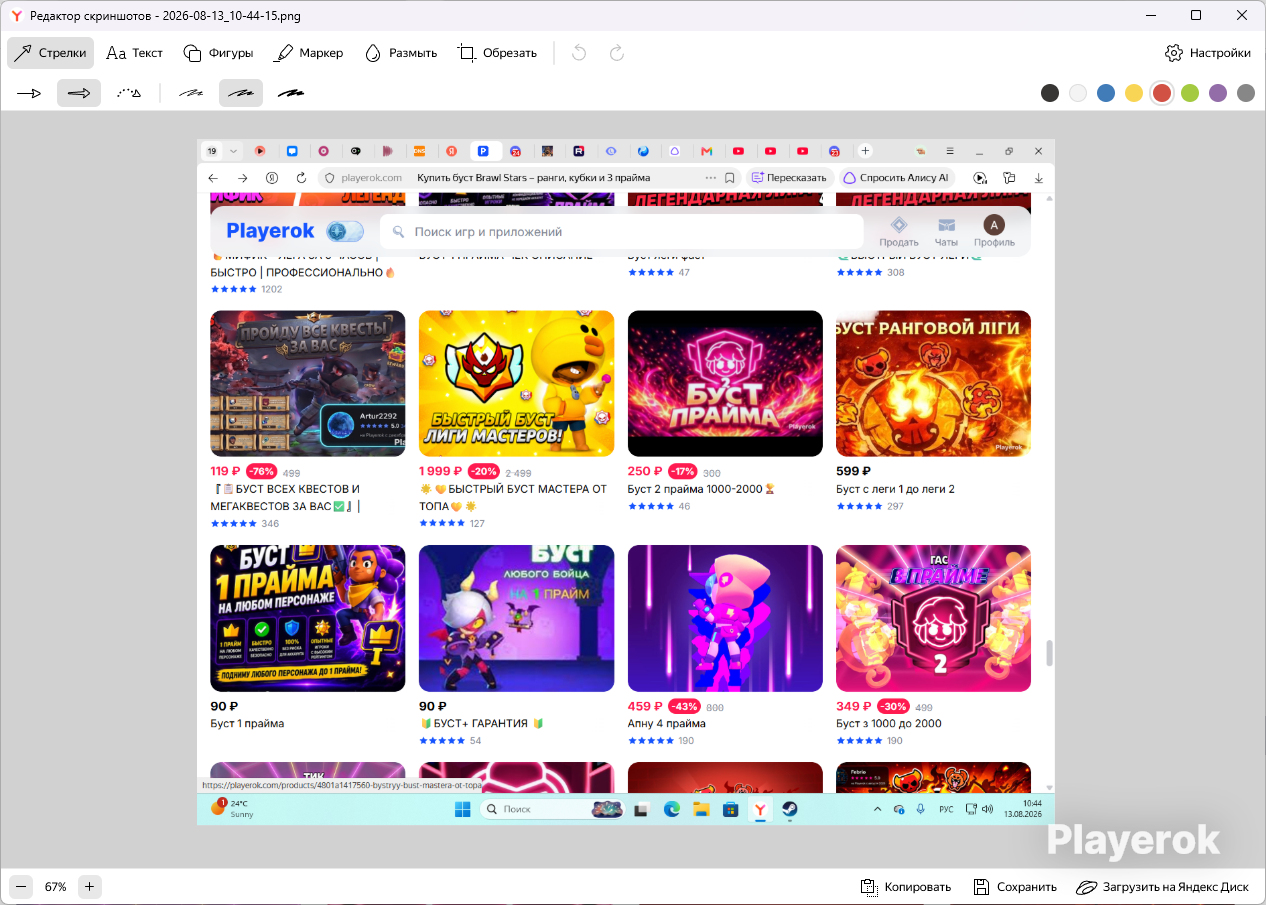Click the Поиск игр и приложений field
Image resolution: width=1266 pixels, height=905 pixels.
(622, 231)
